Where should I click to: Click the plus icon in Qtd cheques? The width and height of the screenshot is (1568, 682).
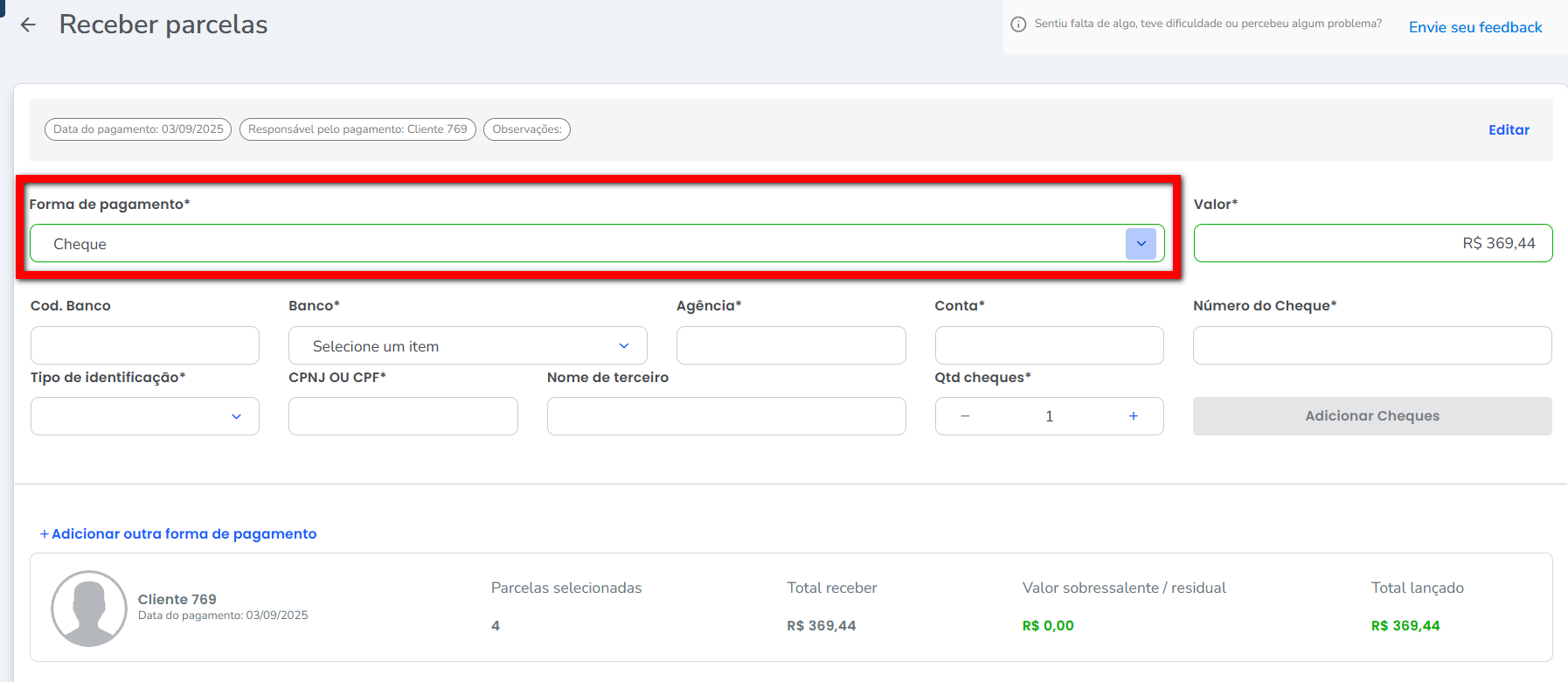pyautogui.click(x=1133, y=416)
